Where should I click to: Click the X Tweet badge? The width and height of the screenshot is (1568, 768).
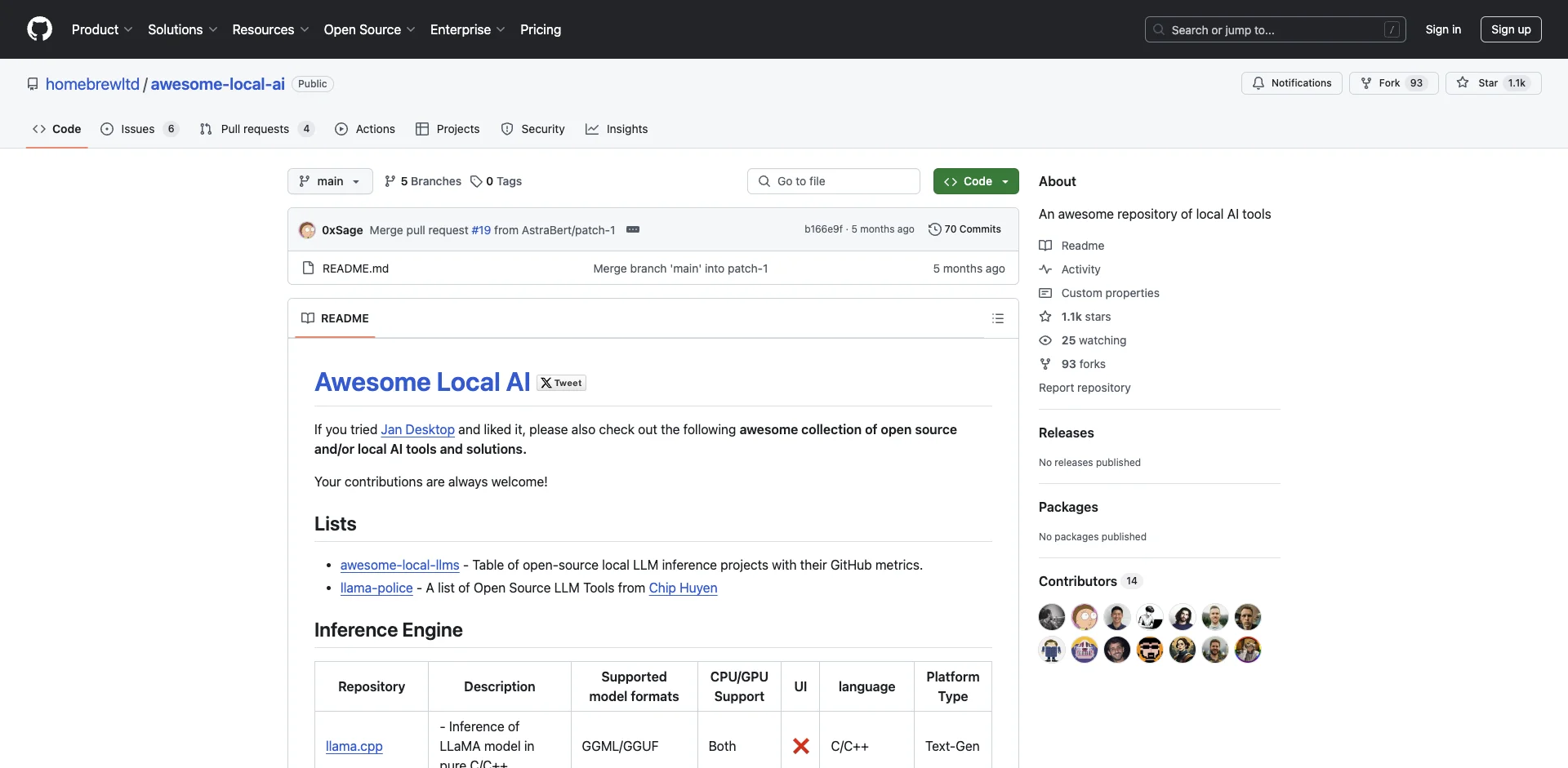pyautogui.click(x=561, y=383)
